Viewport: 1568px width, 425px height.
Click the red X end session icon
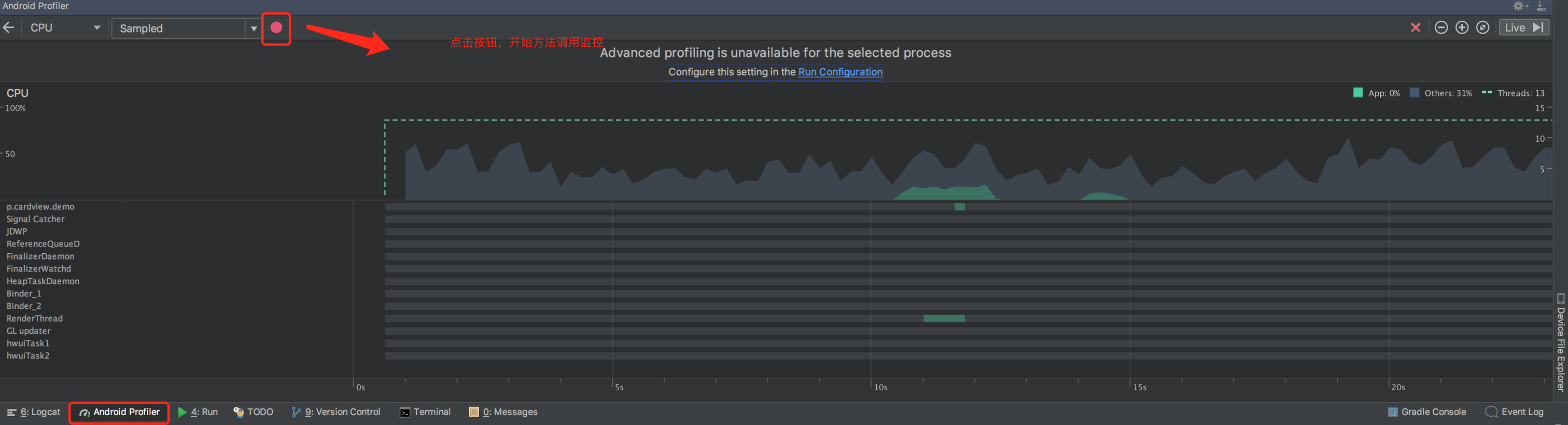point(1415,28)
